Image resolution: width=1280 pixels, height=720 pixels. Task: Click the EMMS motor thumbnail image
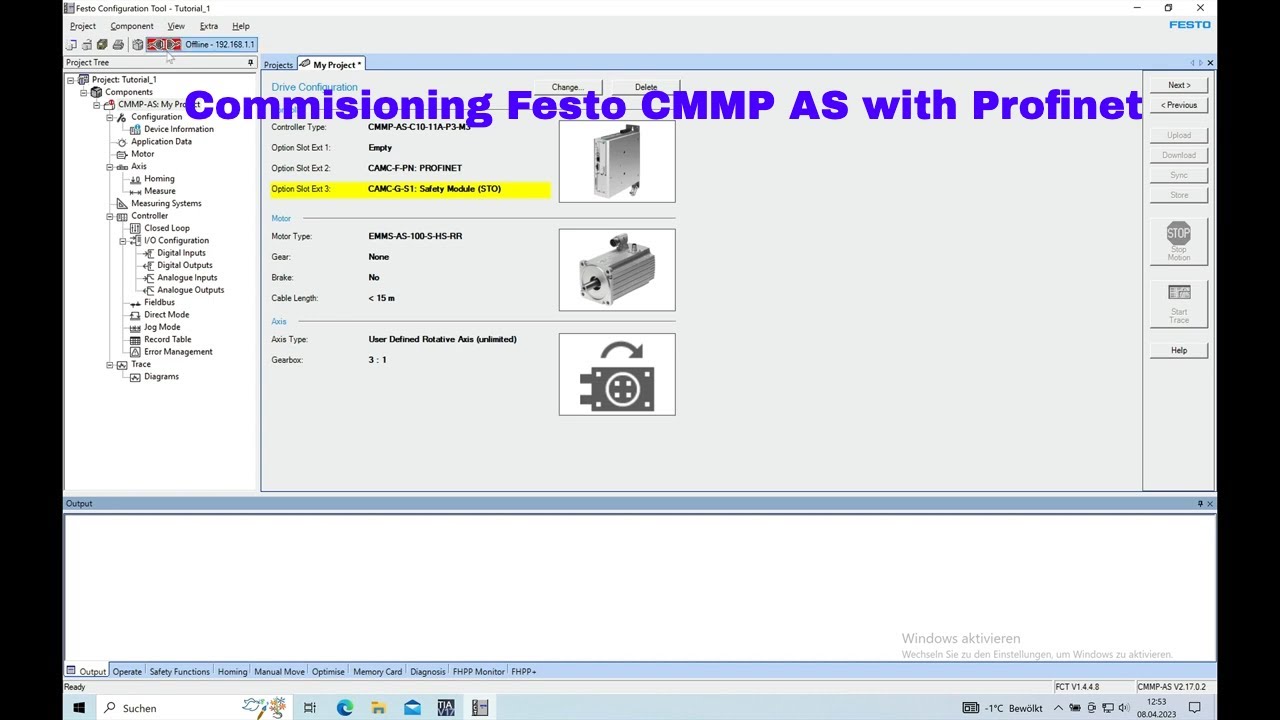click(617, 270)
